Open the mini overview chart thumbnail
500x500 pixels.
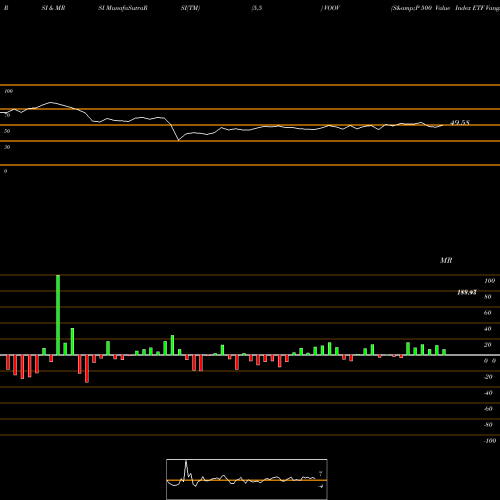coord(247,479)
